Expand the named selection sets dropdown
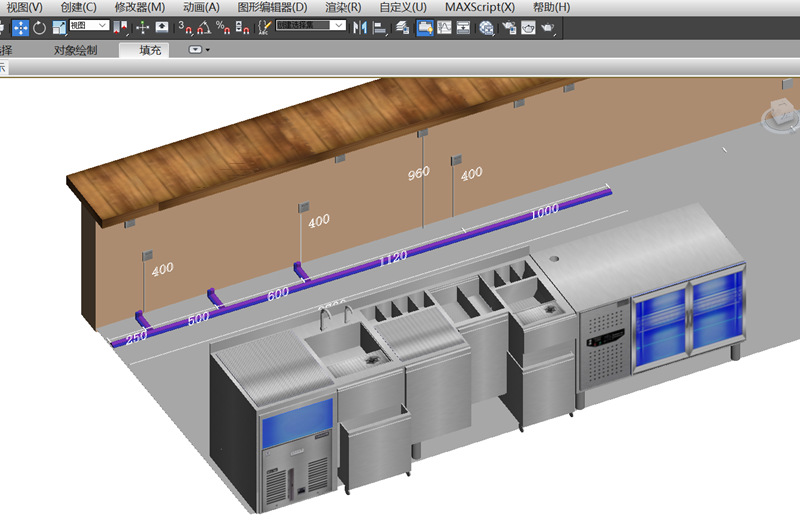The width and height of the screenshot is (800, 520). [340, 25]
